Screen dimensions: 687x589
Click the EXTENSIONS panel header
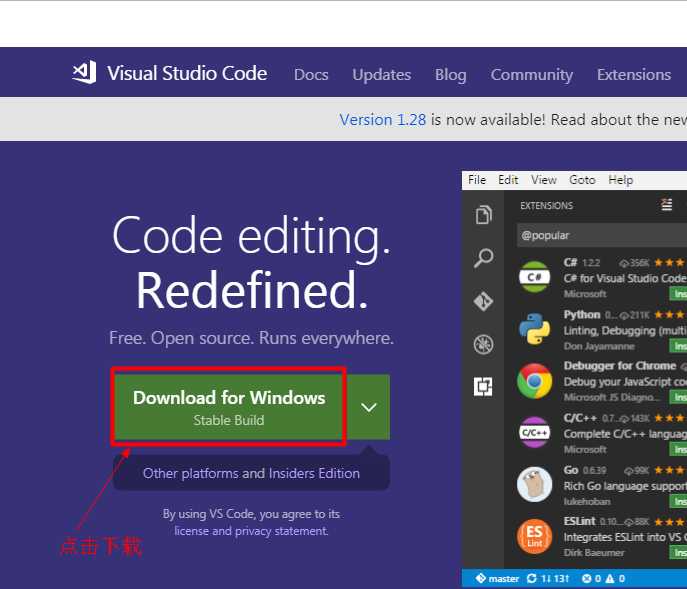[x=546, y=206]
